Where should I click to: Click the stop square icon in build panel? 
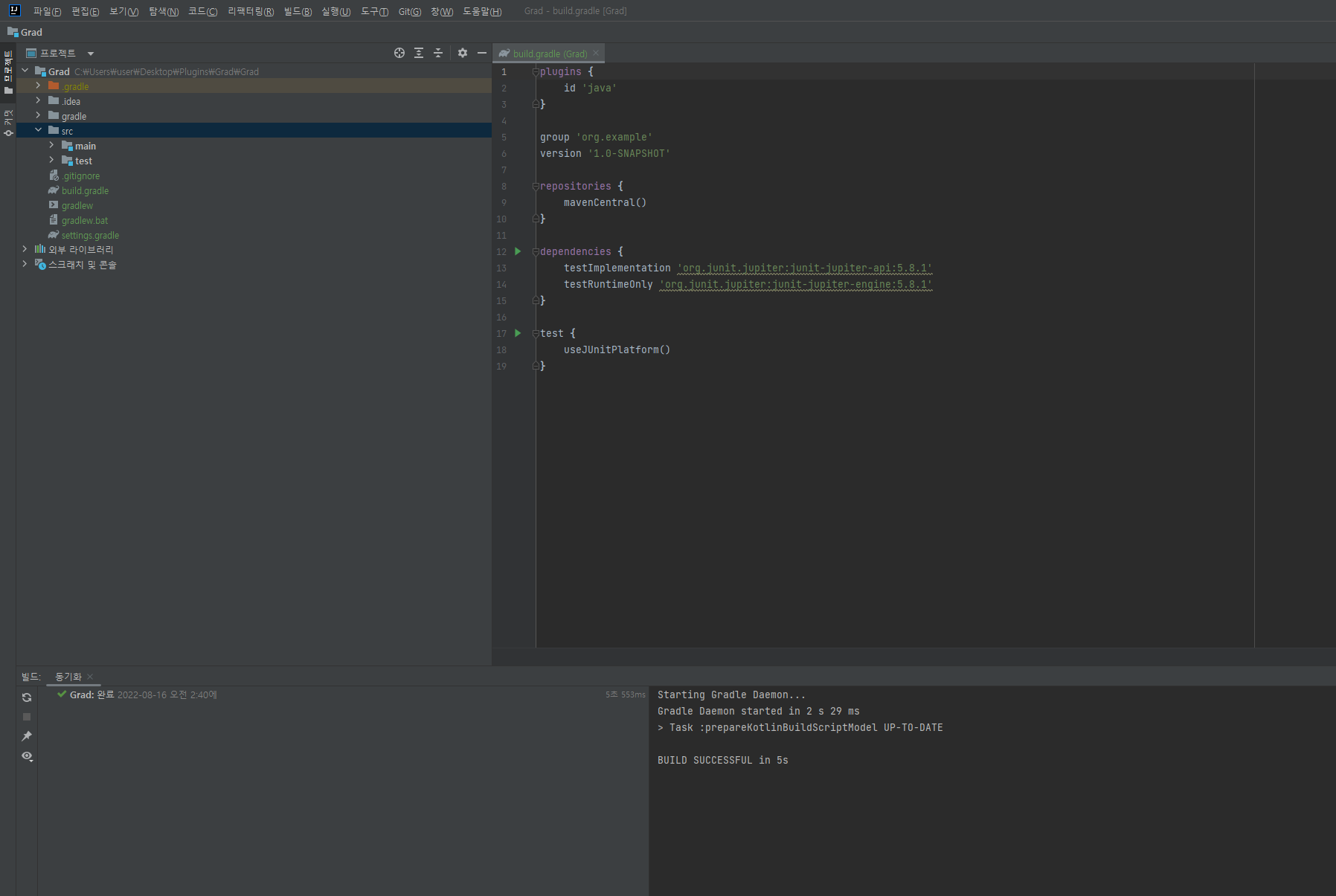coord(27,717)
